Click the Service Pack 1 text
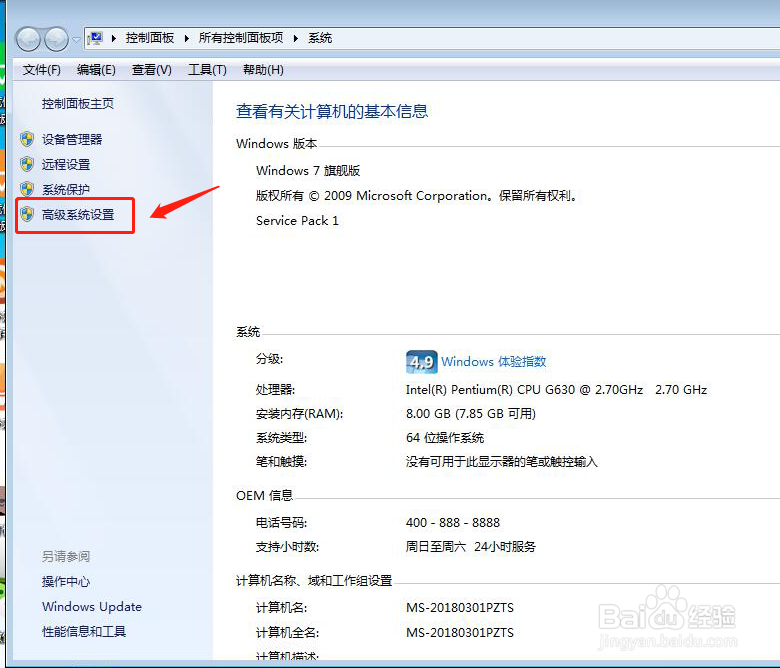 point(297,220)
